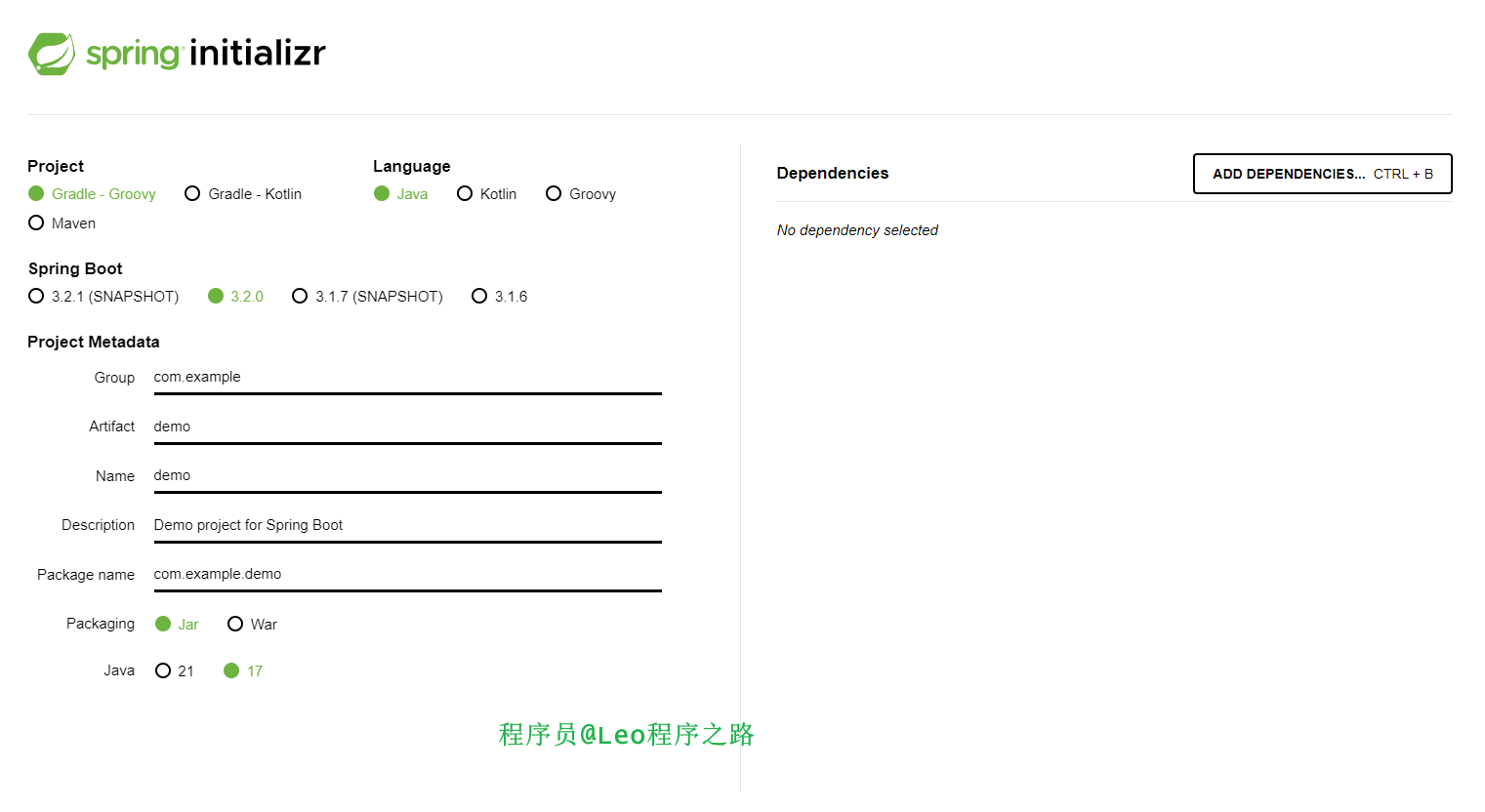Screen dimensions: 1485x812
Task: Choose Spring Boot 3.1.7 (SNAPSHOT)
Action: point(368,297)
